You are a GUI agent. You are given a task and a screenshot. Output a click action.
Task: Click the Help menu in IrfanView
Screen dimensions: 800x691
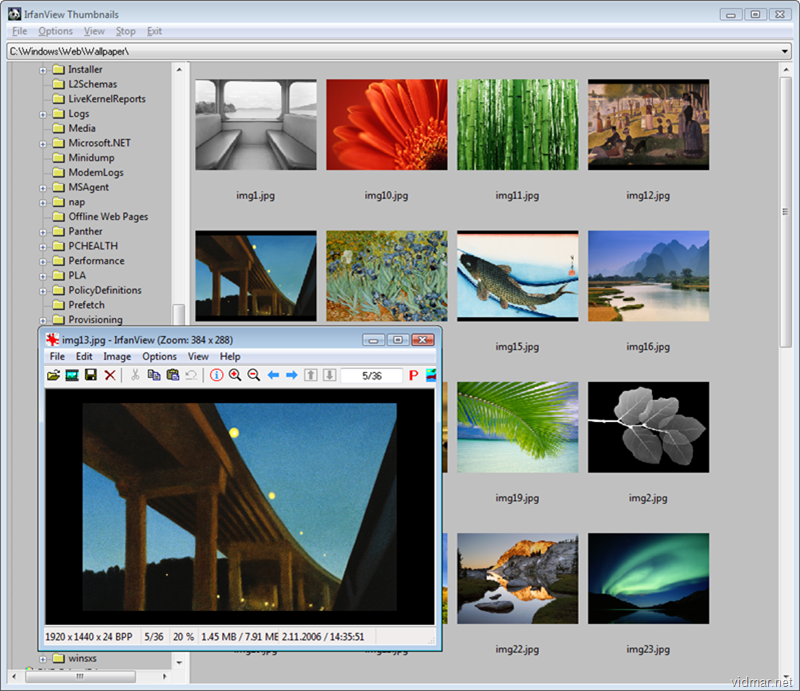tap(230, 356)
